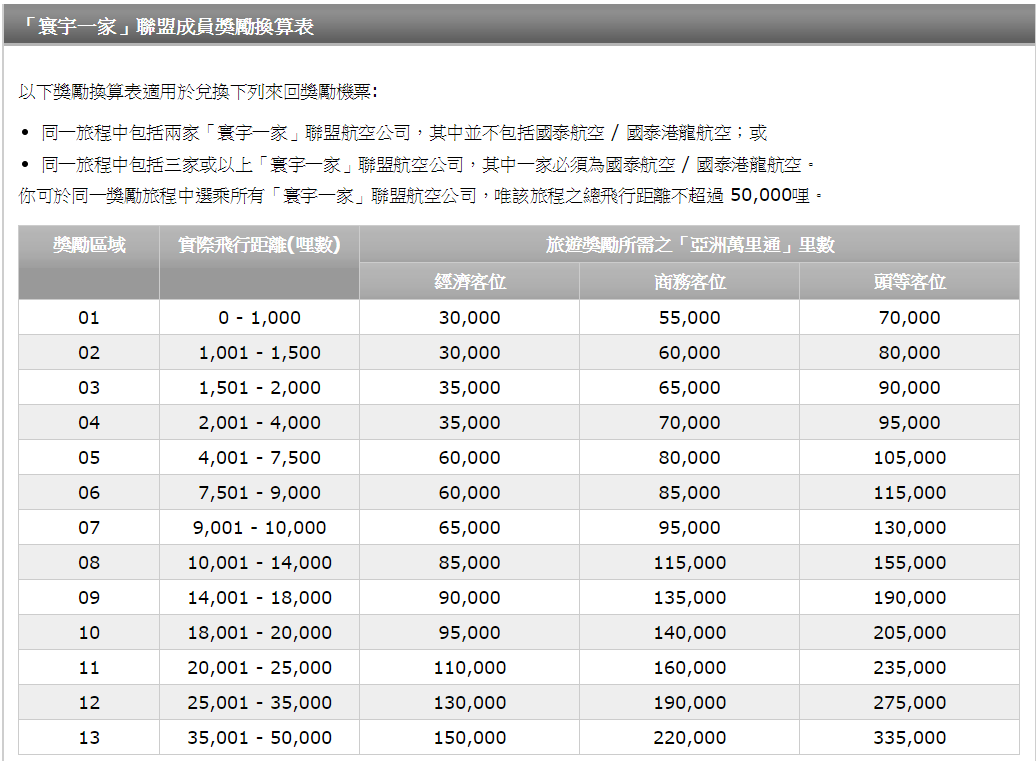
Task: Select zone cell 10
Action: 89,633
